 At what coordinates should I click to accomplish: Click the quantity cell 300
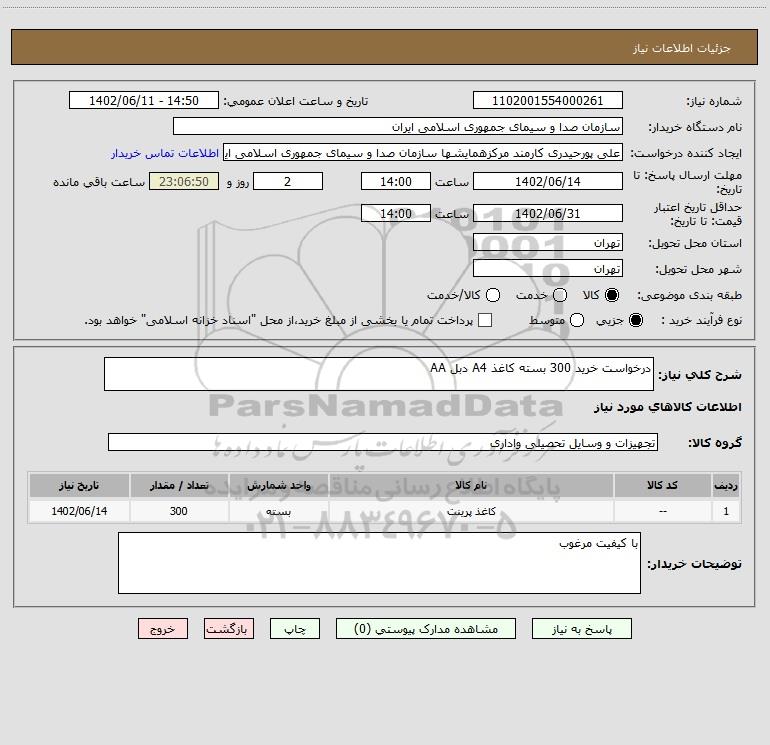pos(179,511)
